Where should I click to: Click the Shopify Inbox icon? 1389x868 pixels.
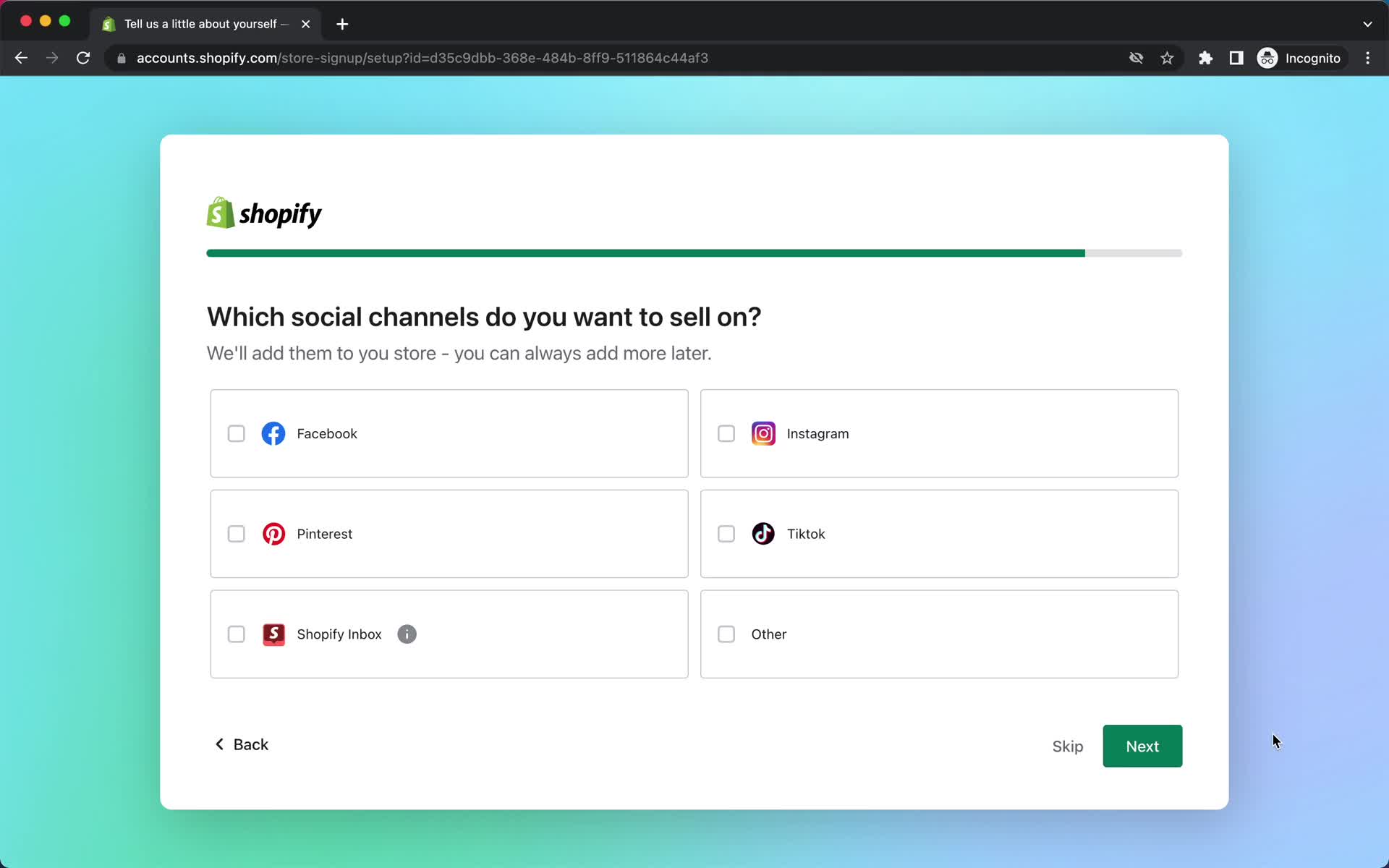click(273, 634)
